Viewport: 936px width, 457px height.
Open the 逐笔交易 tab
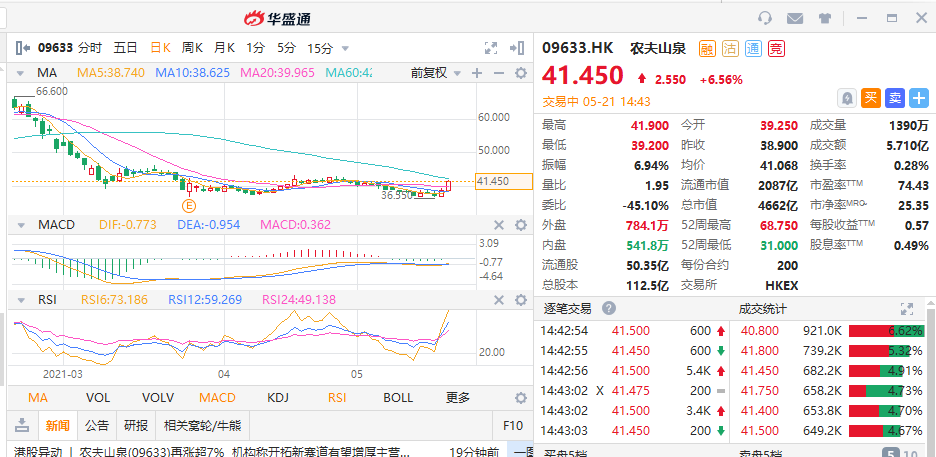coord(567,308)
